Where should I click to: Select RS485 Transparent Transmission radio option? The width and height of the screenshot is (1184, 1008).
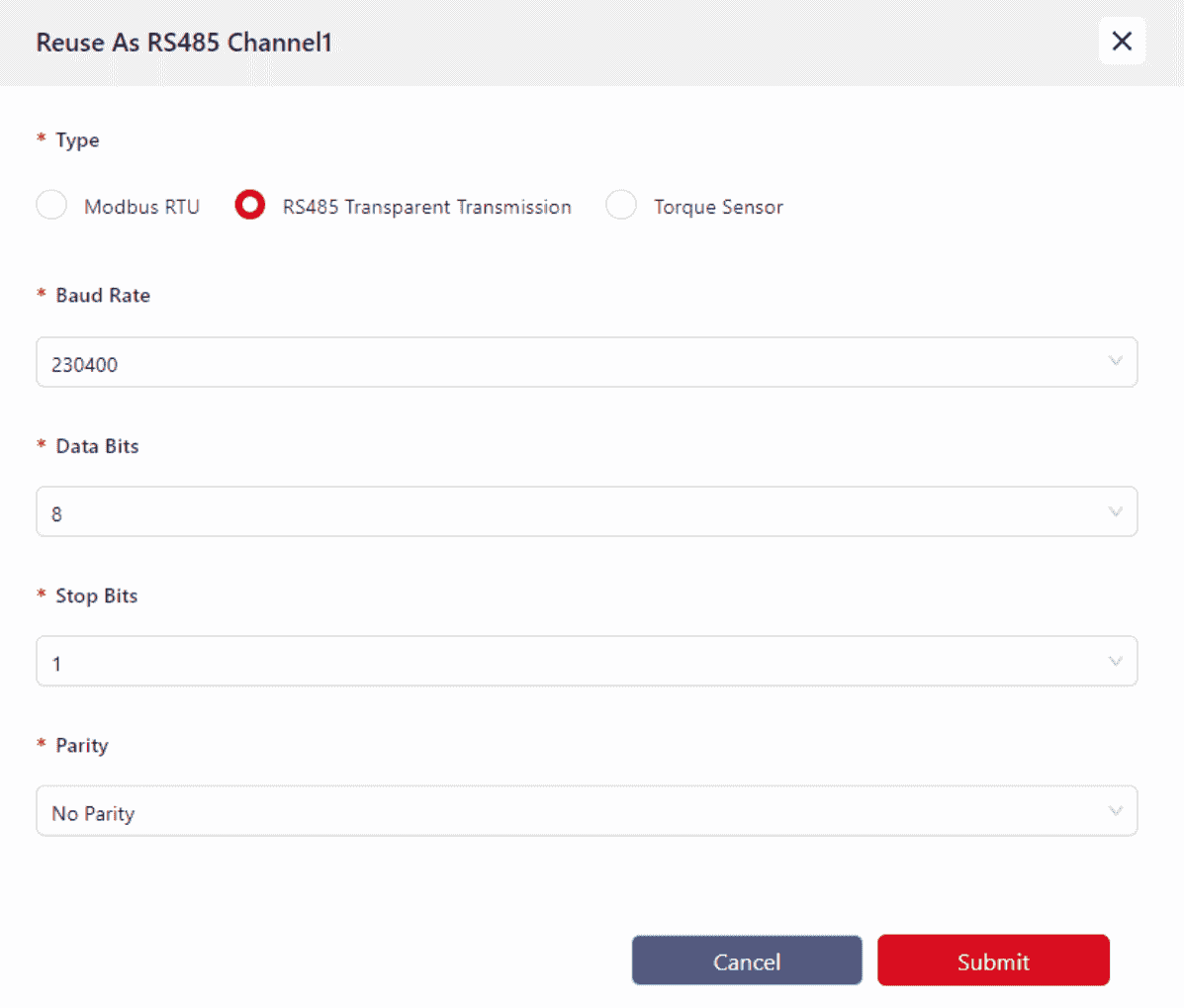tap(250, 206)
